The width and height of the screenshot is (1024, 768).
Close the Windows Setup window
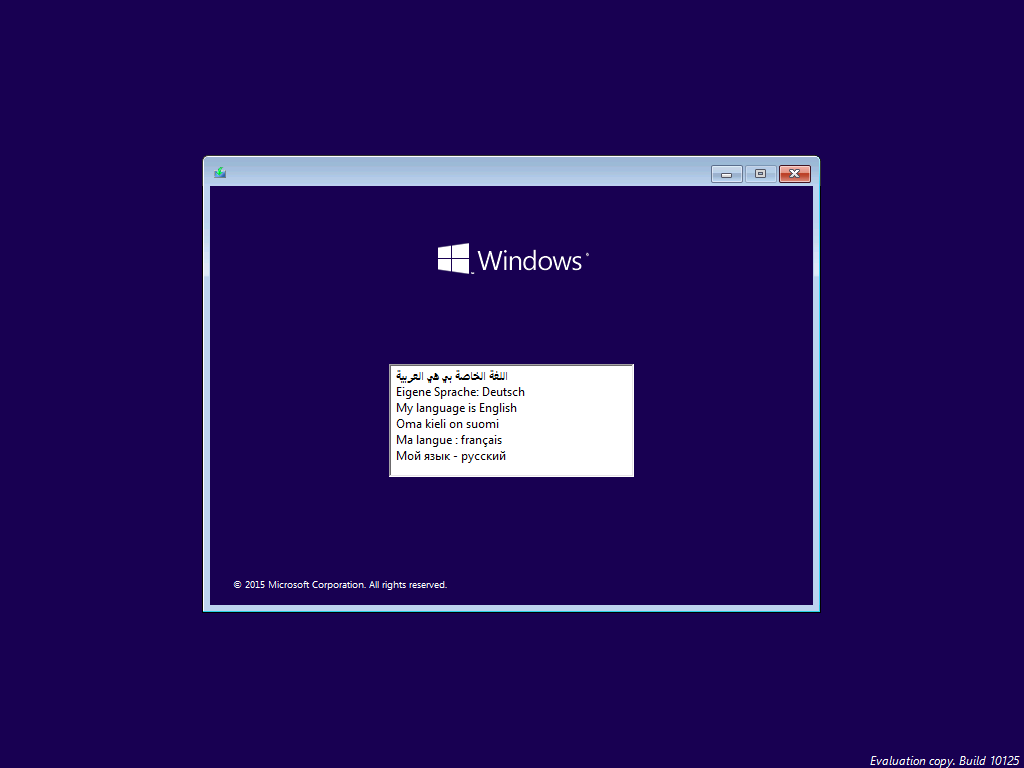coord(795,174)
